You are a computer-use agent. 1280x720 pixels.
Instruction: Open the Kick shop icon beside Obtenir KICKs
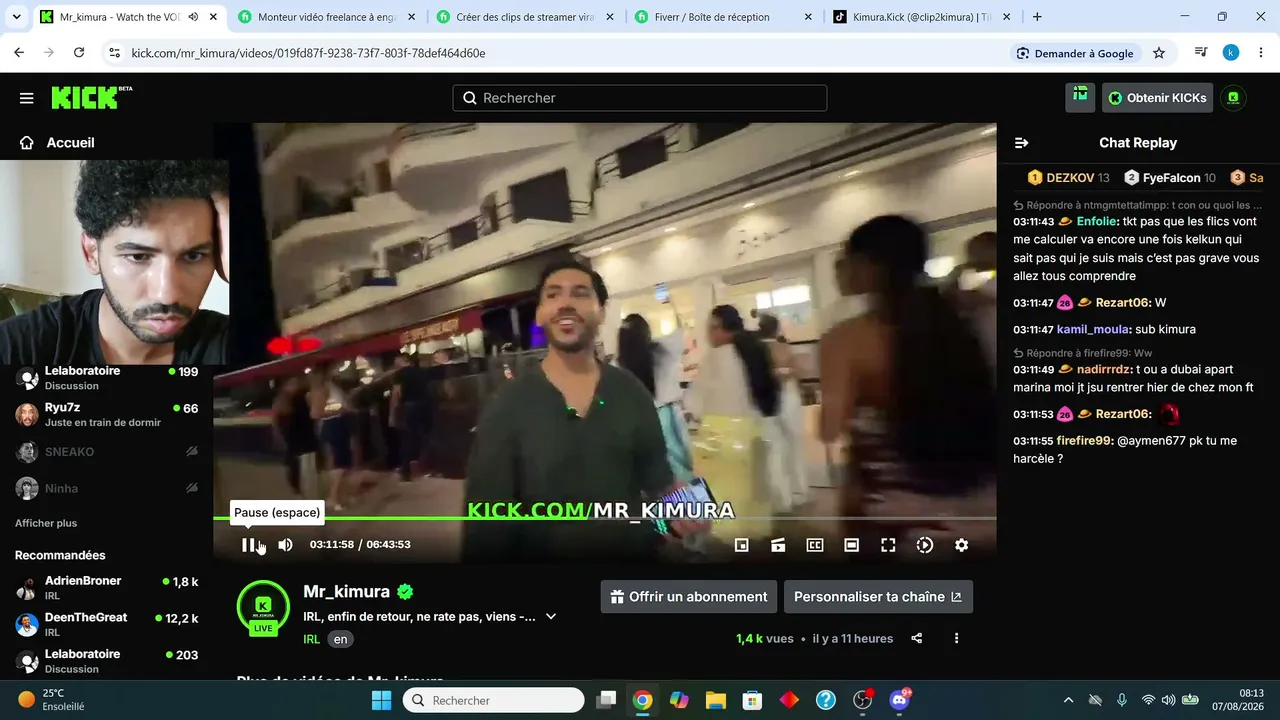click(x=1080, y=95)
